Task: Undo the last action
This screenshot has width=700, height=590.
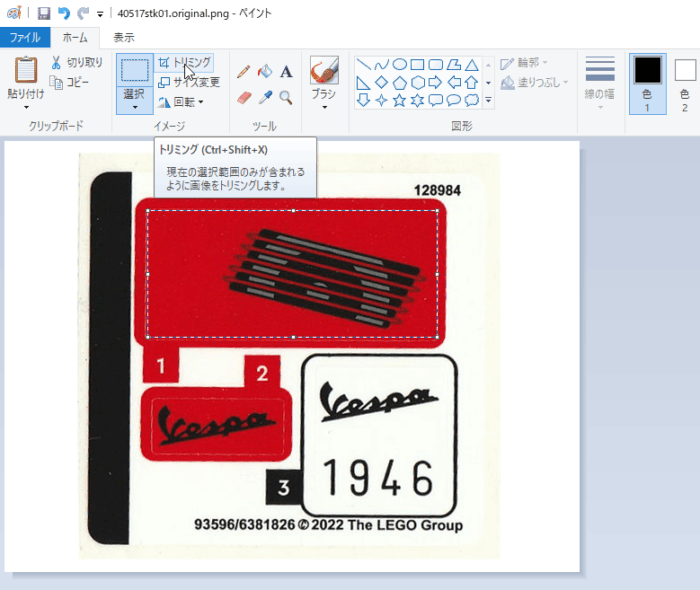Action: point(64,13)
